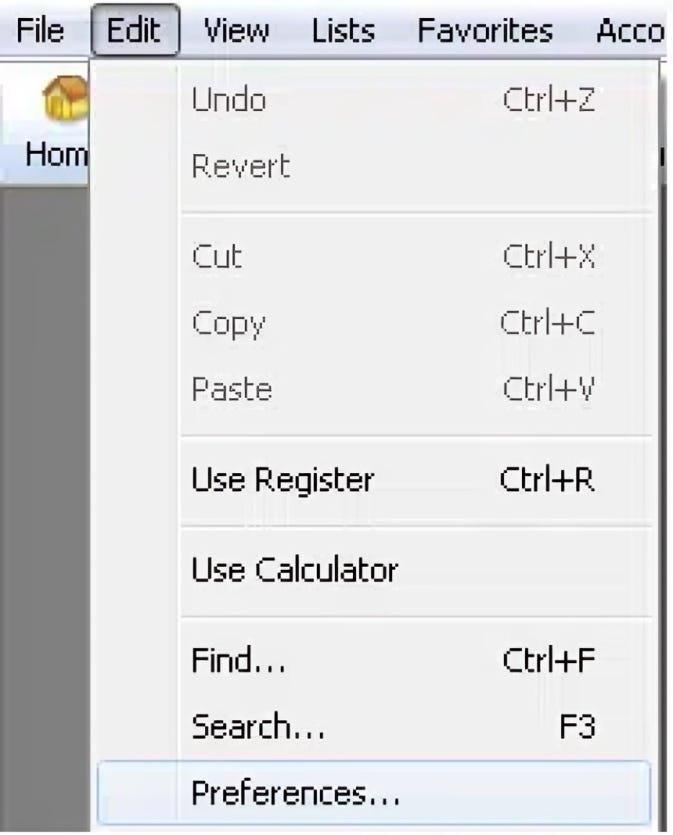The height and width of the screenshot is (835, 673).
Task: Open the Lists menu
Action: [343, 30]
